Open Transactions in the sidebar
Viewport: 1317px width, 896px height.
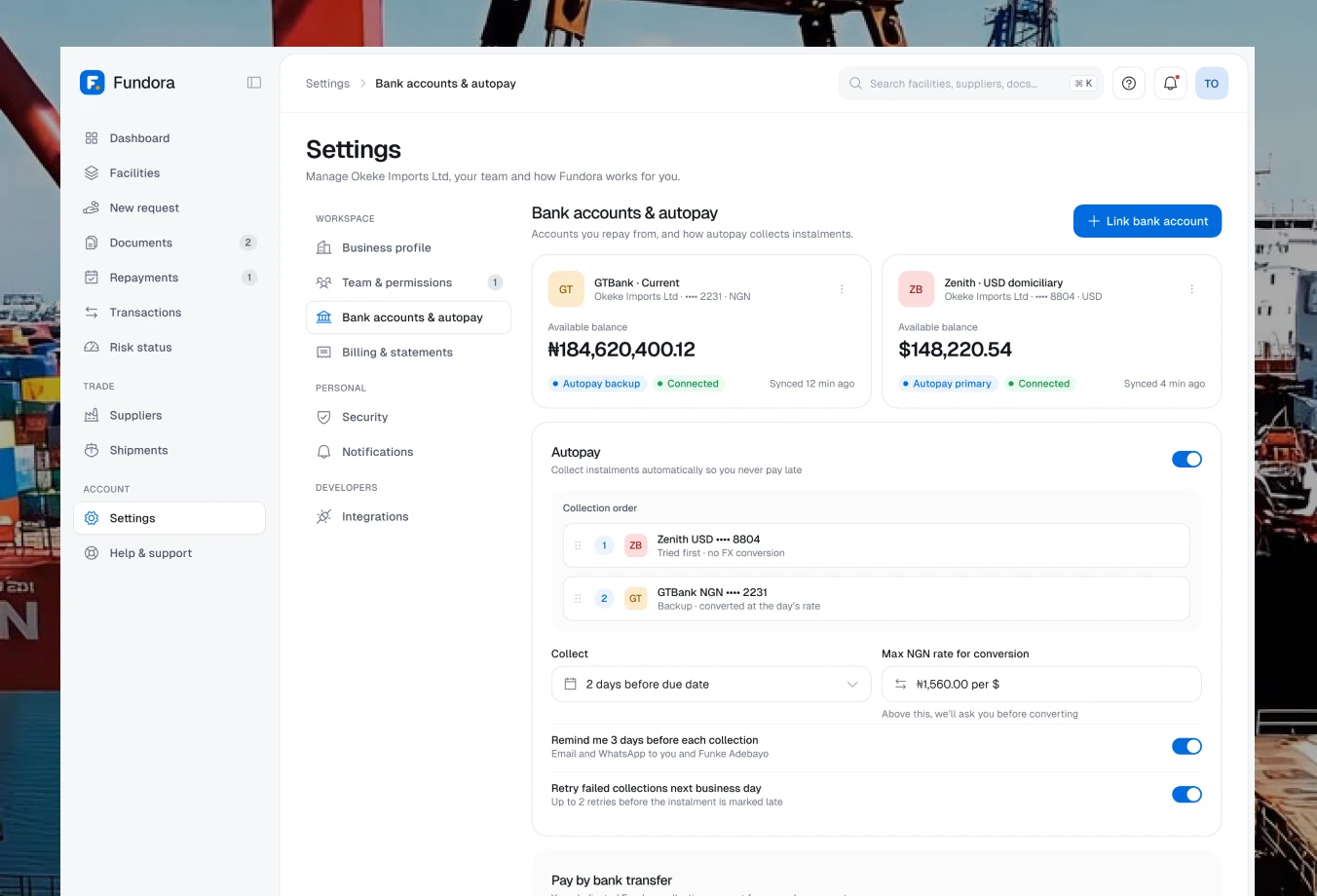[x=169, y=313]
